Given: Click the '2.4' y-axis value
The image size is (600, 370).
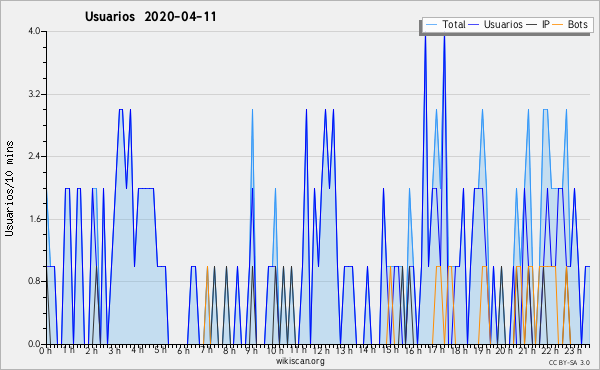Looking at the screenshot, I should [34, 156].
